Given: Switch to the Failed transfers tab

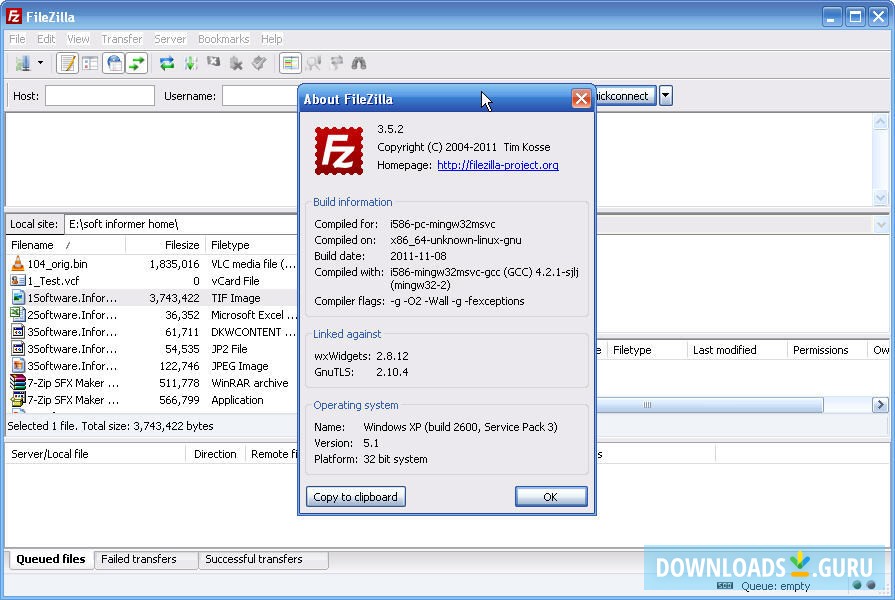Looking at the screenshot, I should click(x=145, y=560).
